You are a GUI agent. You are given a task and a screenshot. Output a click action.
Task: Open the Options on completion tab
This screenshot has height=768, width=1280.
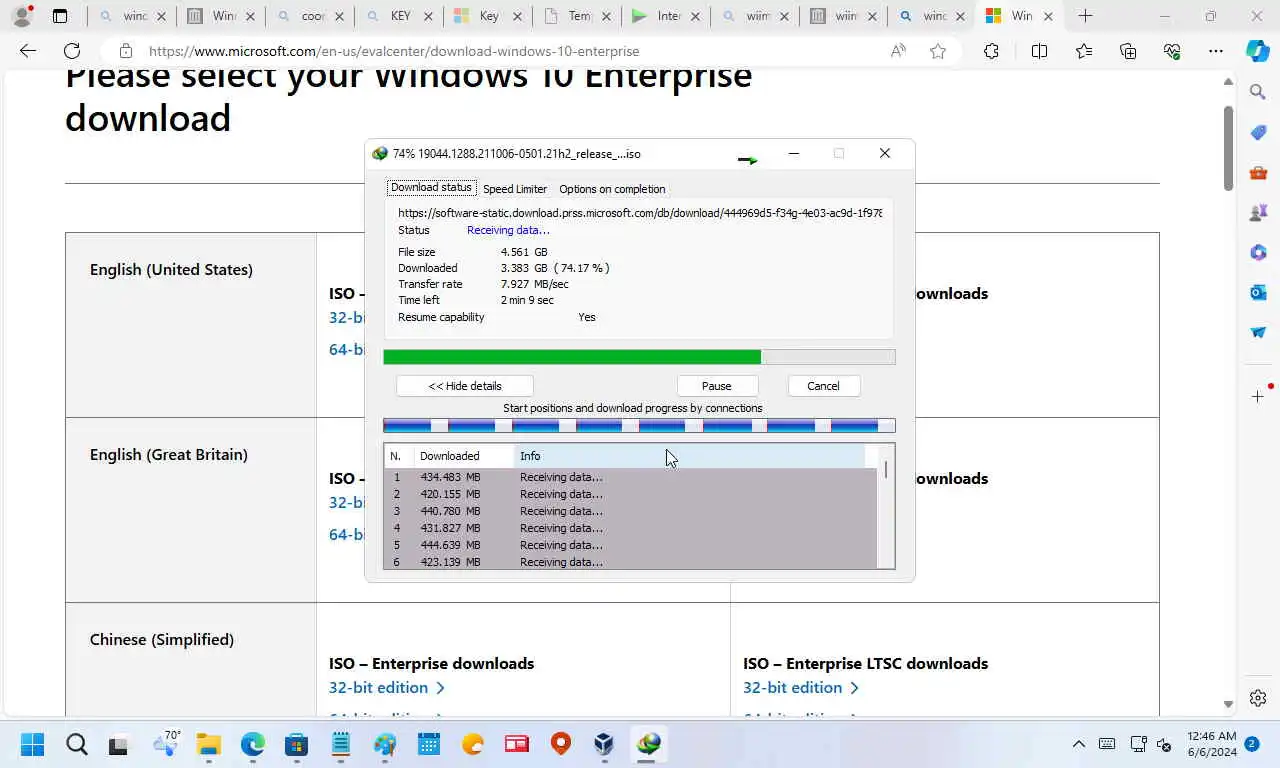612,189
